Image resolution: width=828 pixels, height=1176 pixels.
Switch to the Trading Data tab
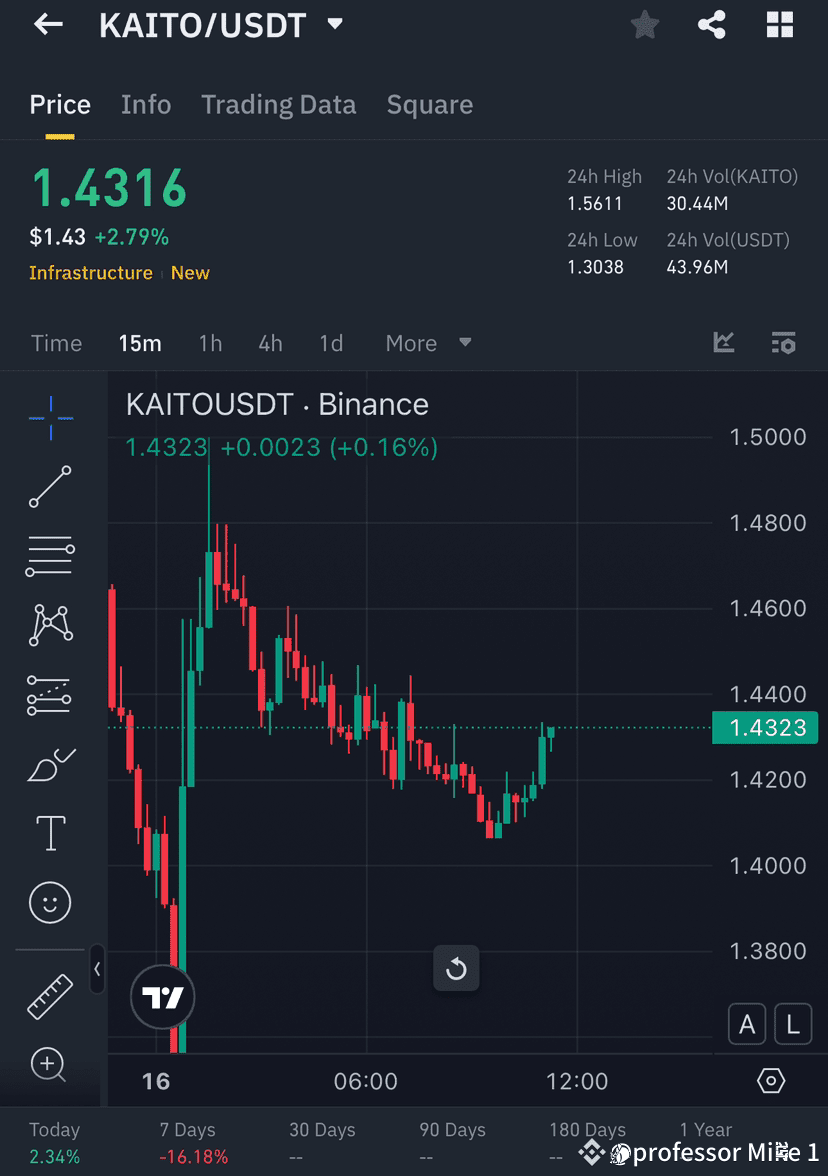tap(279, 104)
